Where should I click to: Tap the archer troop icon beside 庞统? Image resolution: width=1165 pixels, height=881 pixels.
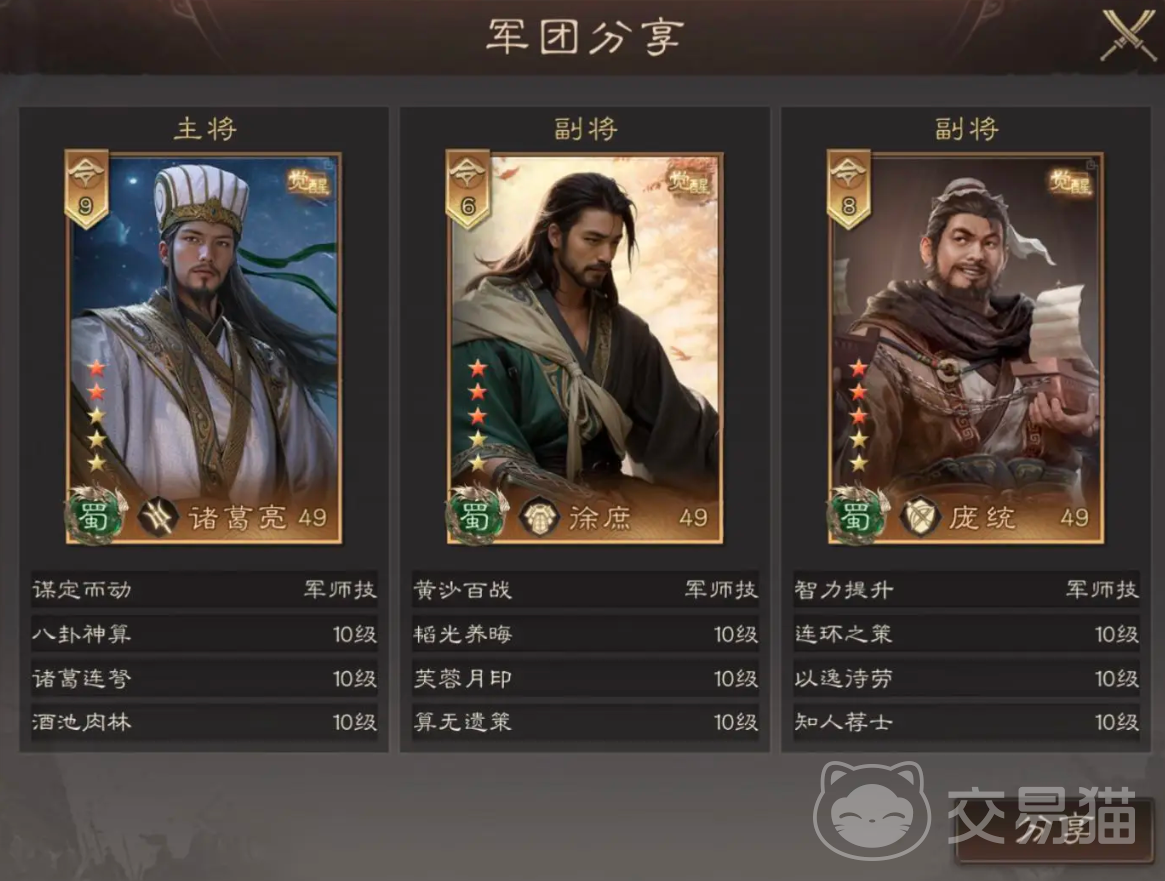click(x=920, y=516)
